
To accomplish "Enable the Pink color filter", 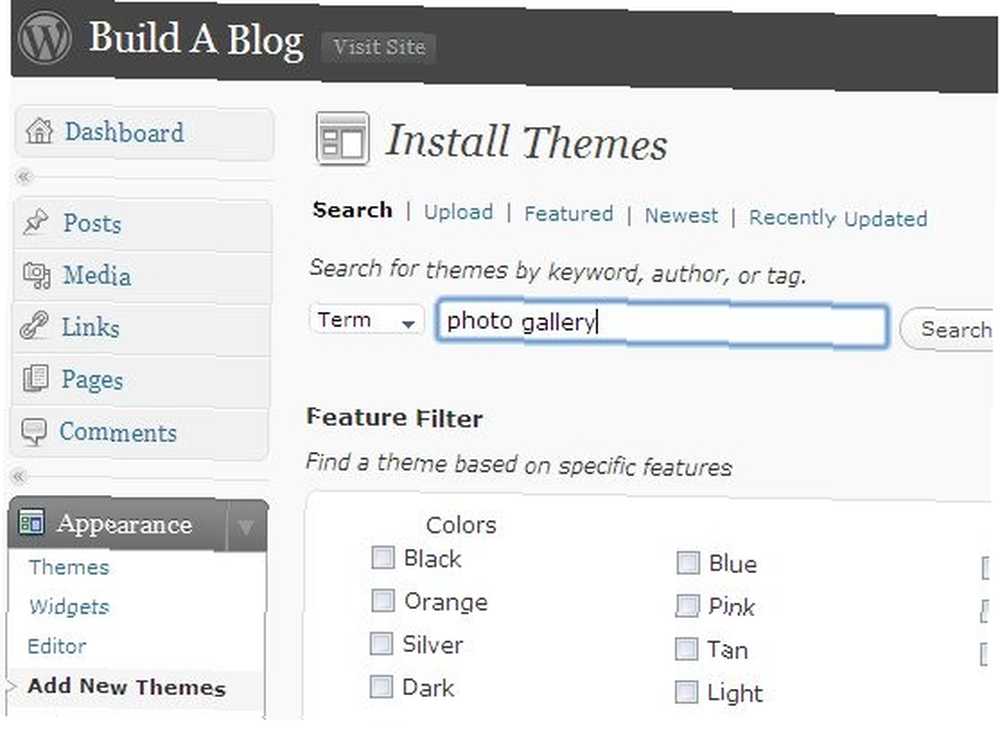I will pyautogui.click(x=688, y=605).
